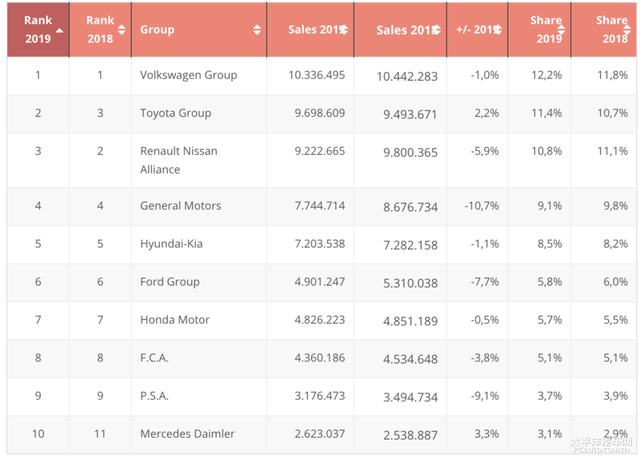Viewport: 640px width, 459px height.
Task: Click the sort arrows beside Share 2018
Action: point(630,29)
